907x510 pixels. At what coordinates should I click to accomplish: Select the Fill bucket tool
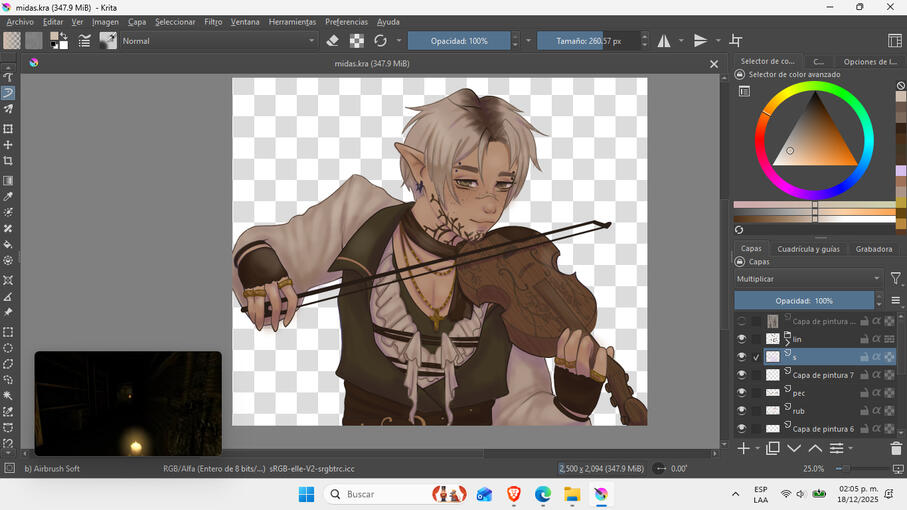tap(8, 245)
